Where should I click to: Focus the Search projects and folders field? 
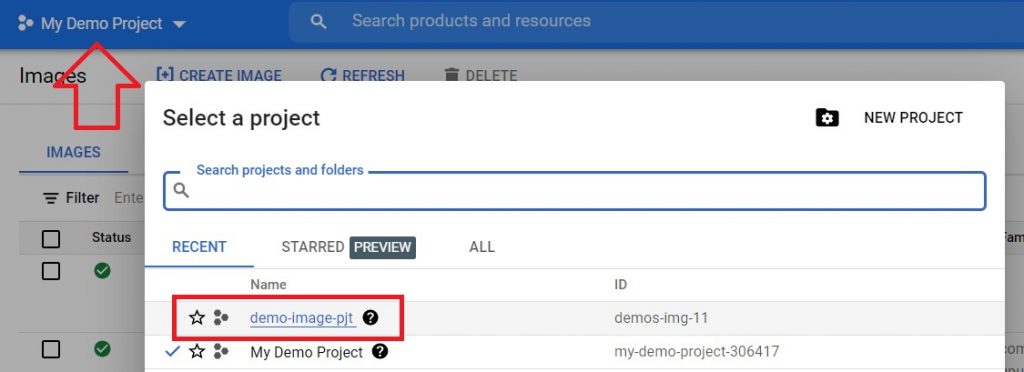[575, 191]
